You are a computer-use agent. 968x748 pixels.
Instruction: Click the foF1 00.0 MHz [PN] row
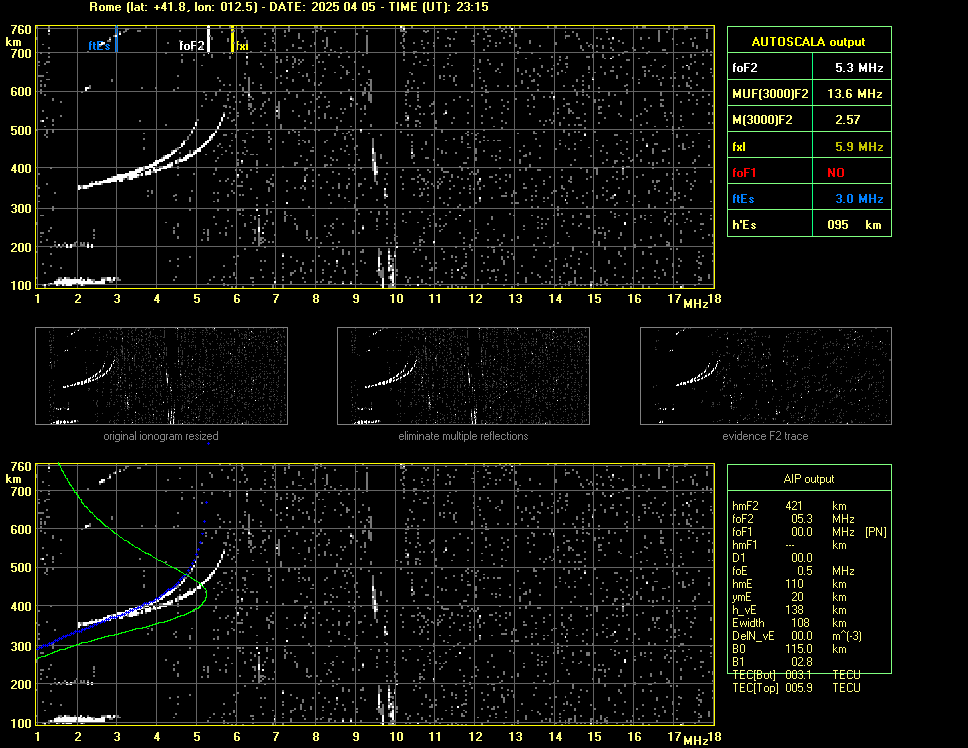pyautogui.click(x=809, y=532)
